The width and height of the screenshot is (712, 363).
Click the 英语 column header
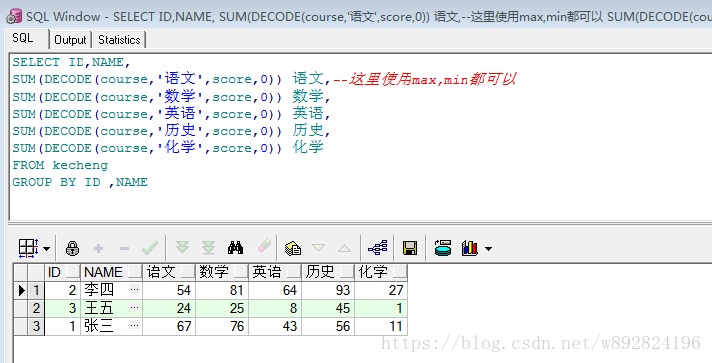tap(275, 272)
